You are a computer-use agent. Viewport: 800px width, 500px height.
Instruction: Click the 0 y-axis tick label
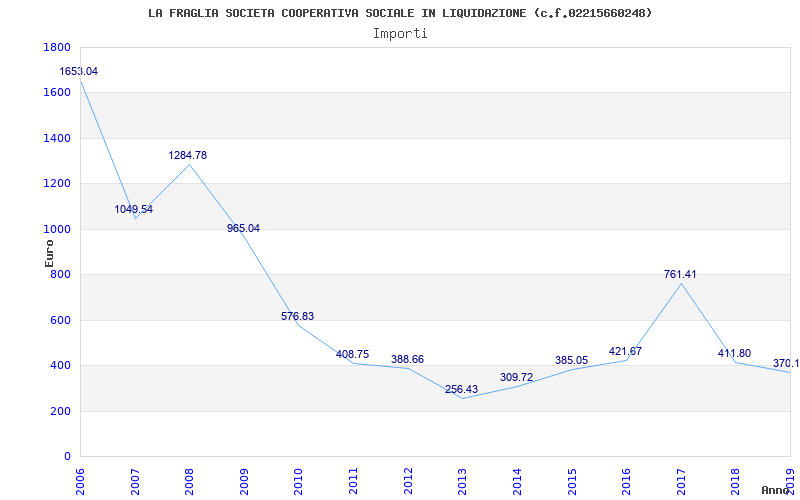pos(67,457)
